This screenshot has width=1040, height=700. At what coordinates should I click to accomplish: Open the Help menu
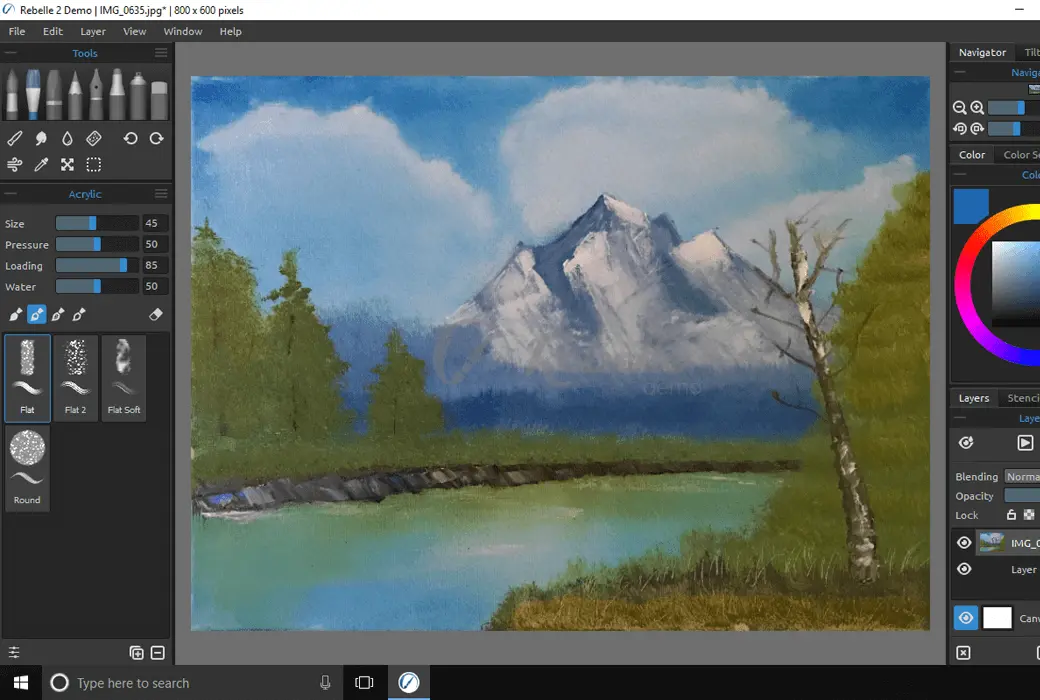tap(231, 31)
